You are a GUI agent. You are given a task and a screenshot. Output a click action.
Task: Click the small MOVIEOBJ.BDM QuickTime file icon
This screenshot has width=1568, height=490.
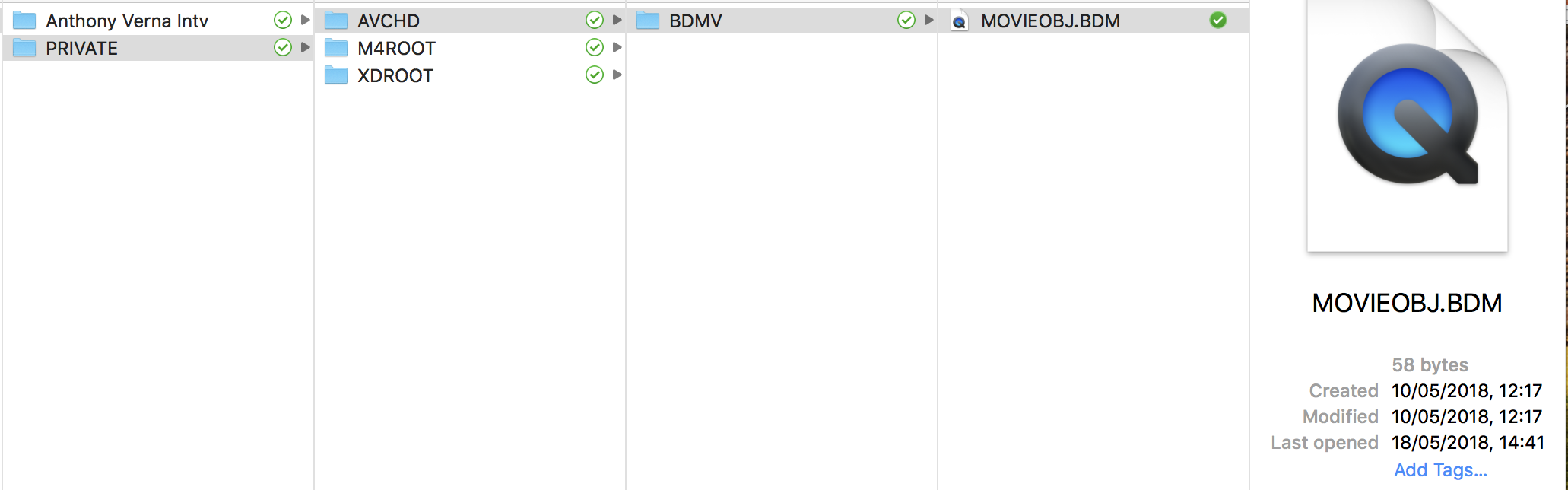(x=960, y=21)
